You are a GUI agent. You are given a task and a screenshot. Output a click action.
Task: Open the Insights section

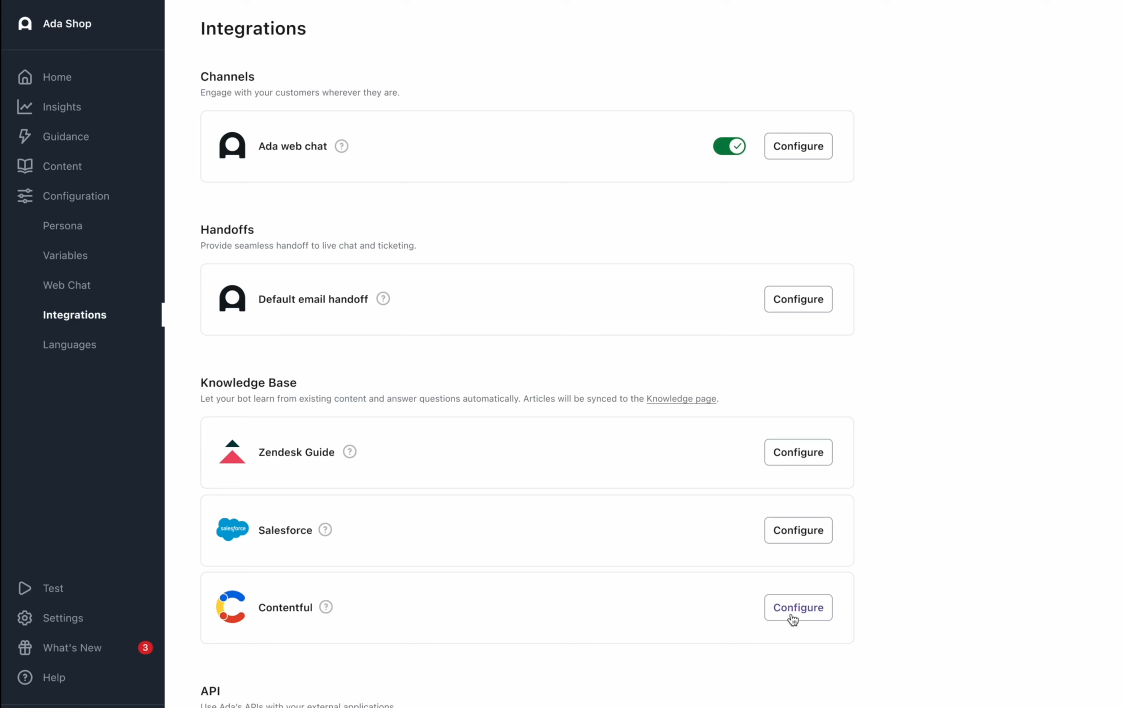[62, 107]
